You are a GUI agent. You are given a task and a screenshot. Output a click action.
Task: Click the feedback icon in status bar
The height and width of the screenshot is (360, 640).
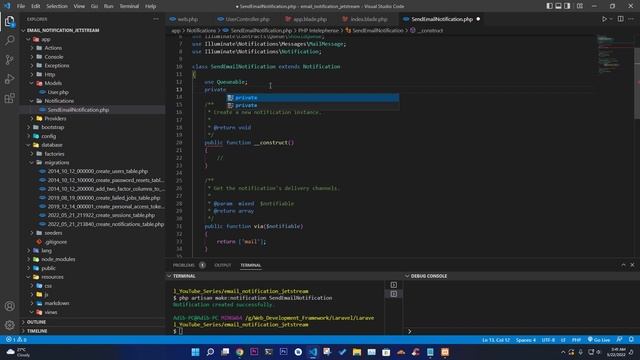(620, 340)
